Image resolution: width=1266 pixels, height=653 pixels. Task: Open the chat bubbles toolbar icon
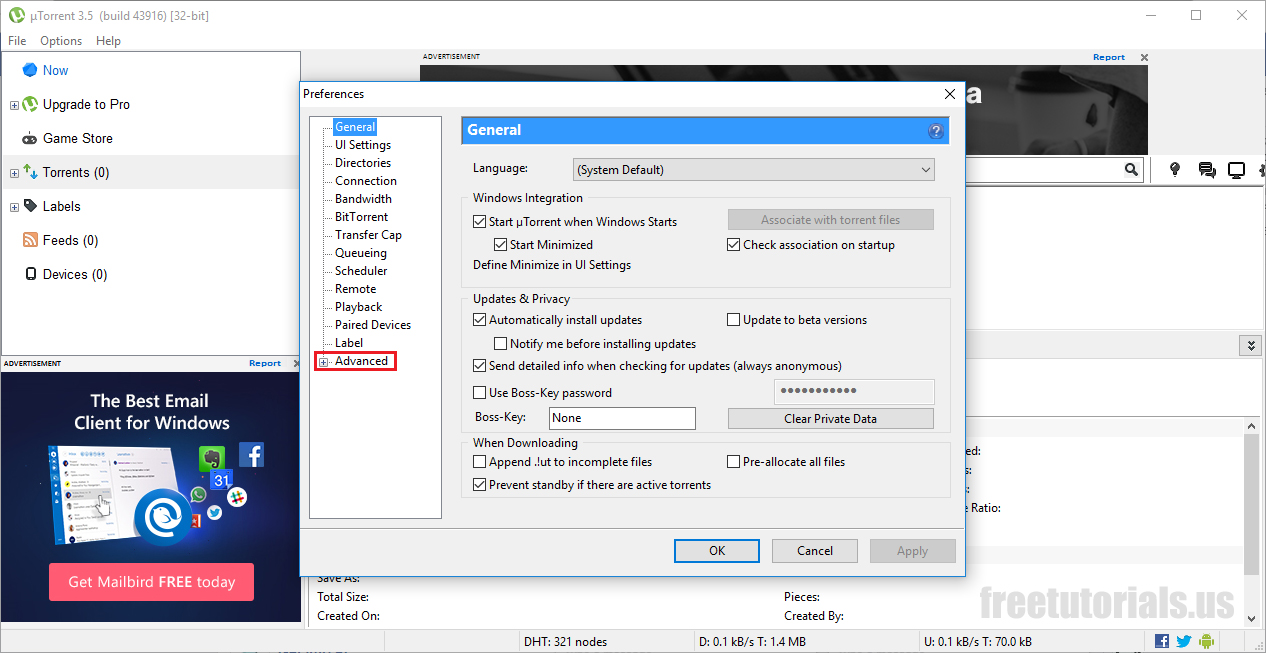tap(1206, 170)
